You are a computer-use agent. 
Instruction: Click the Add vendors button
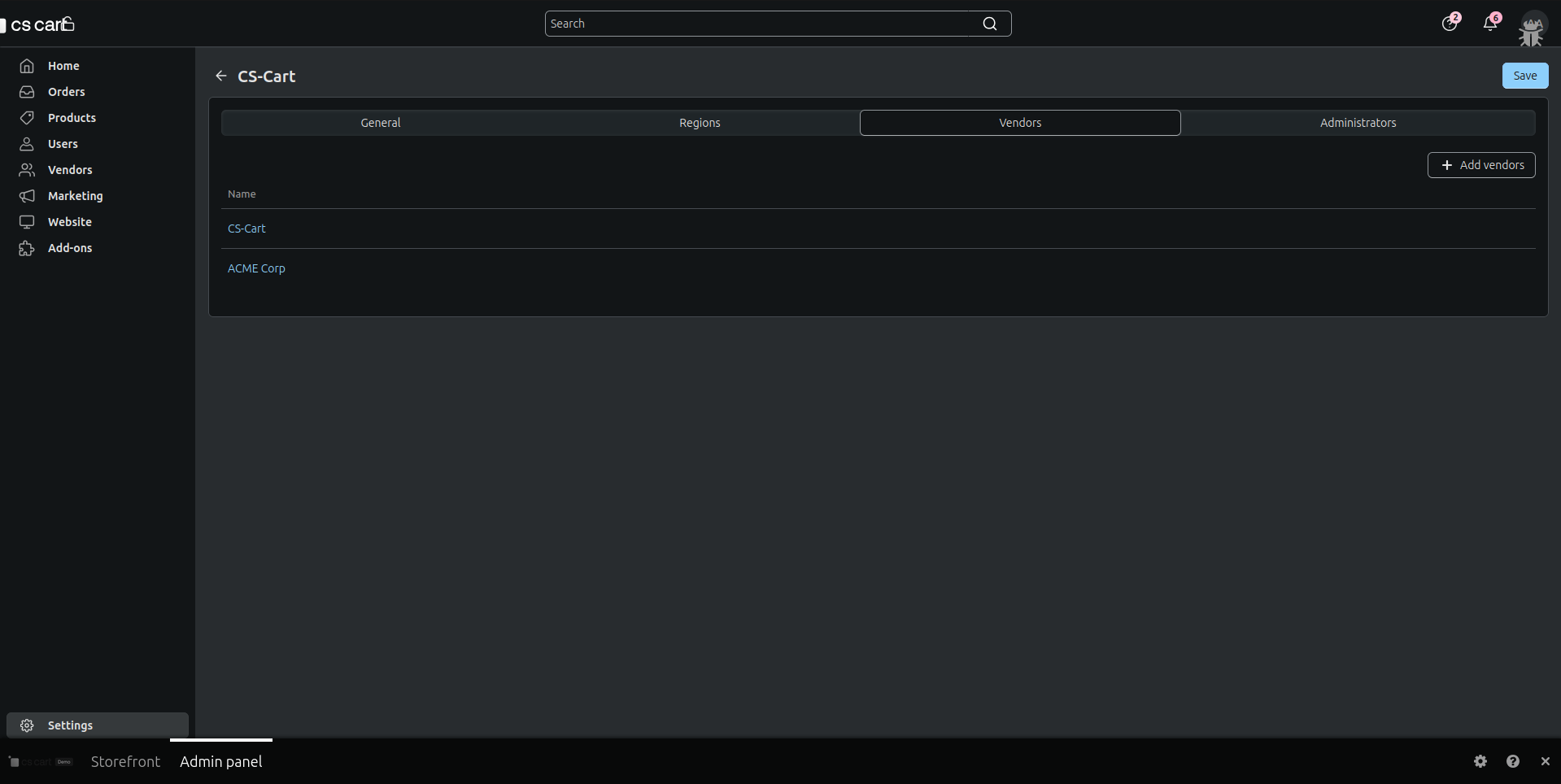coord(1481,165)
